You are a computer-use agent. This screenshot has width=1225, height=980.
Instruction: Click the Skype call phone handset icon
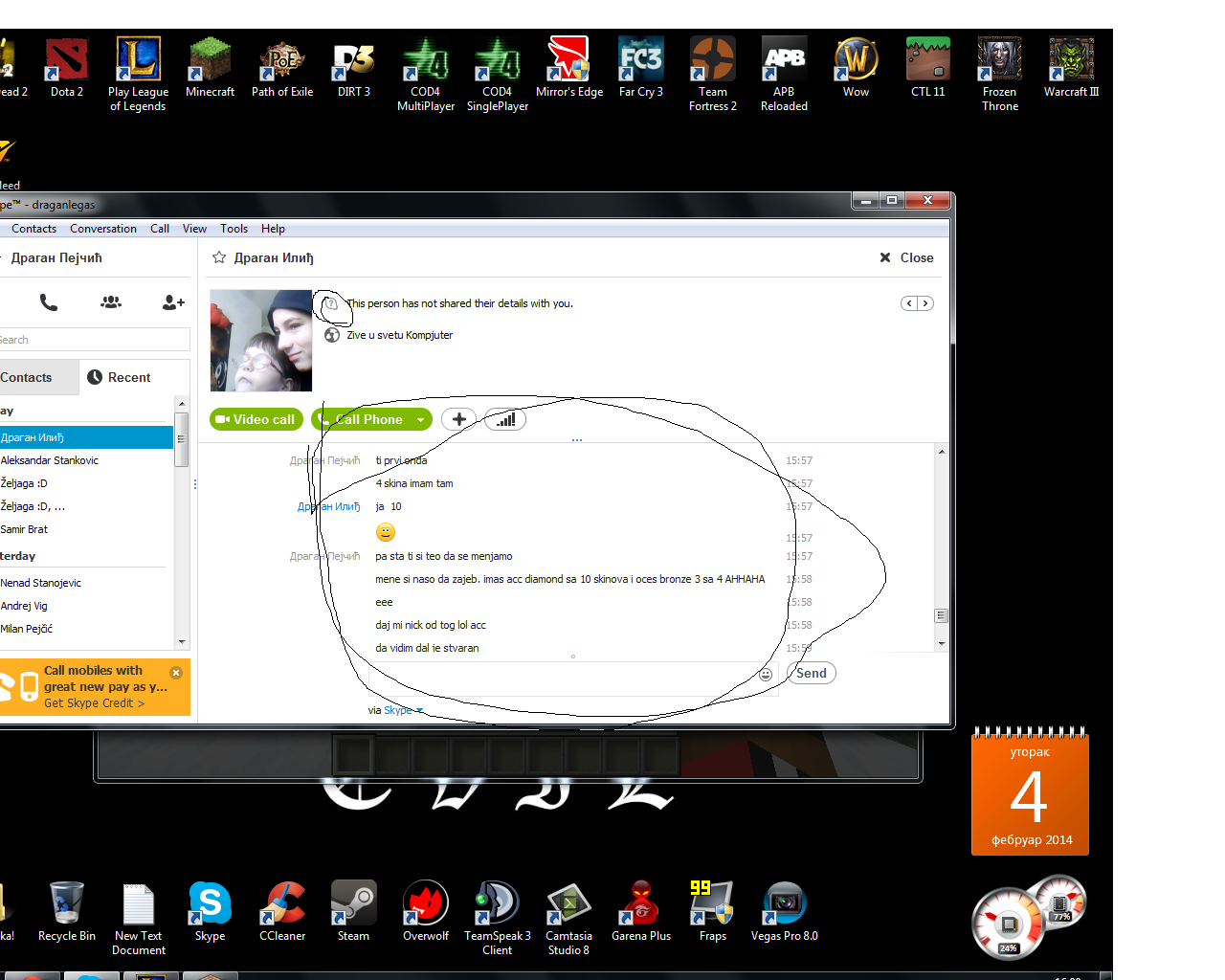[49, 302]
